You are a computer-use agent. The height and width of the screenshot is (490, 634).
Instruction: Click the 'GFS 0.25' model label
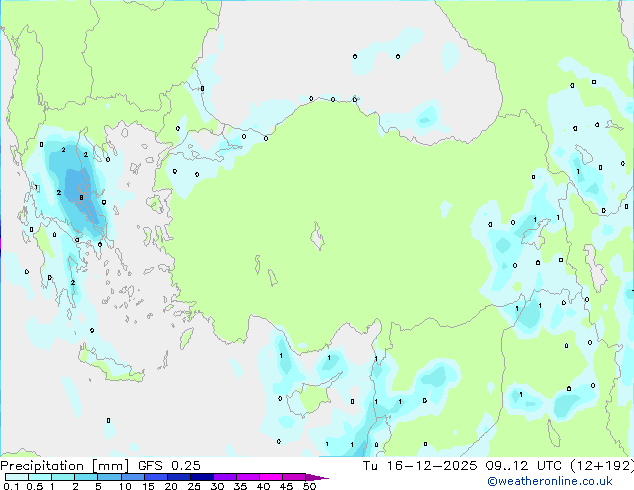pyautogui.click(x=169, y=466)
